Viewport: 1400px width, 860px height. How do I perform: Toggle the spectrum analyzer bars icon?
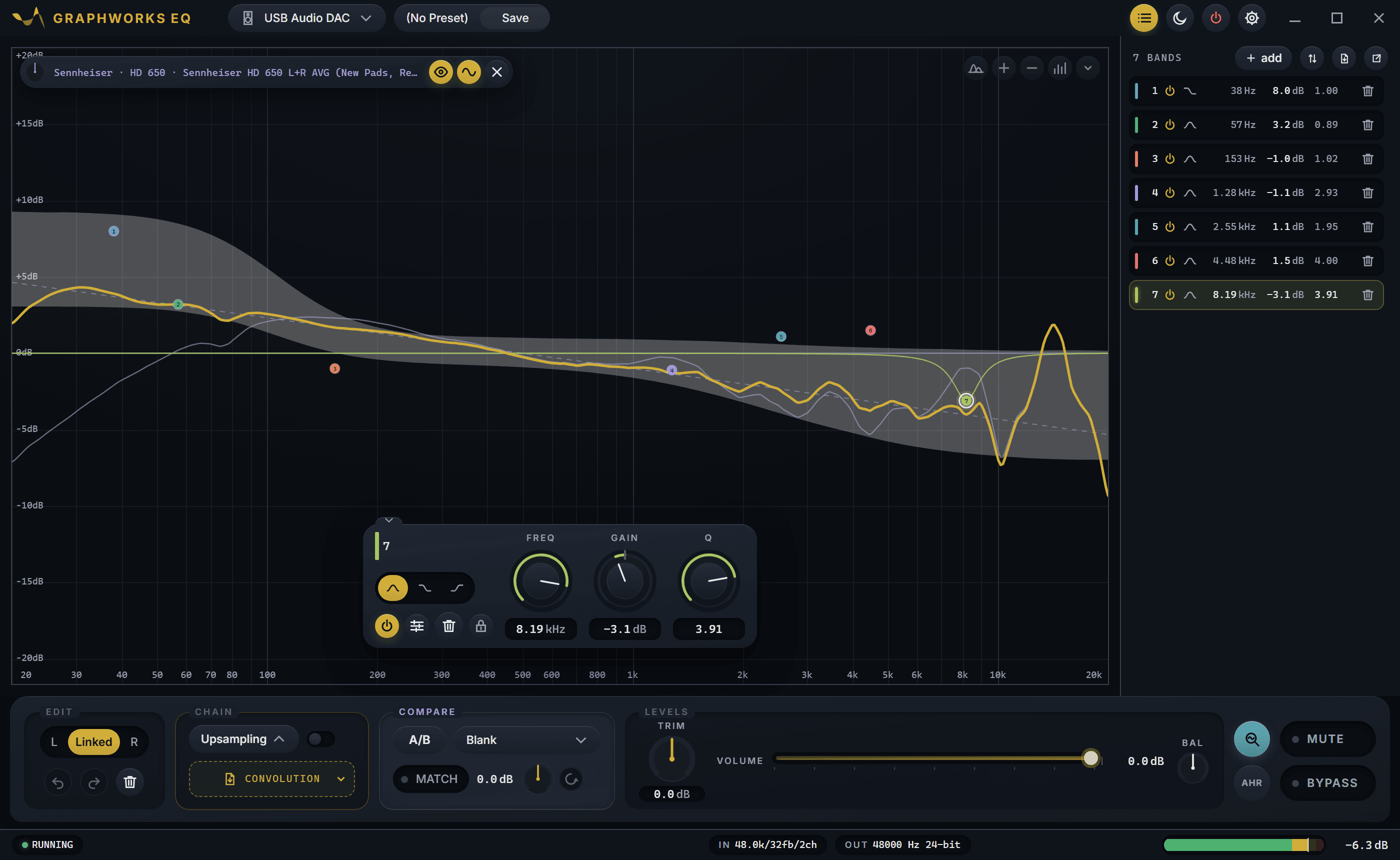click(x=1059, y=68)
